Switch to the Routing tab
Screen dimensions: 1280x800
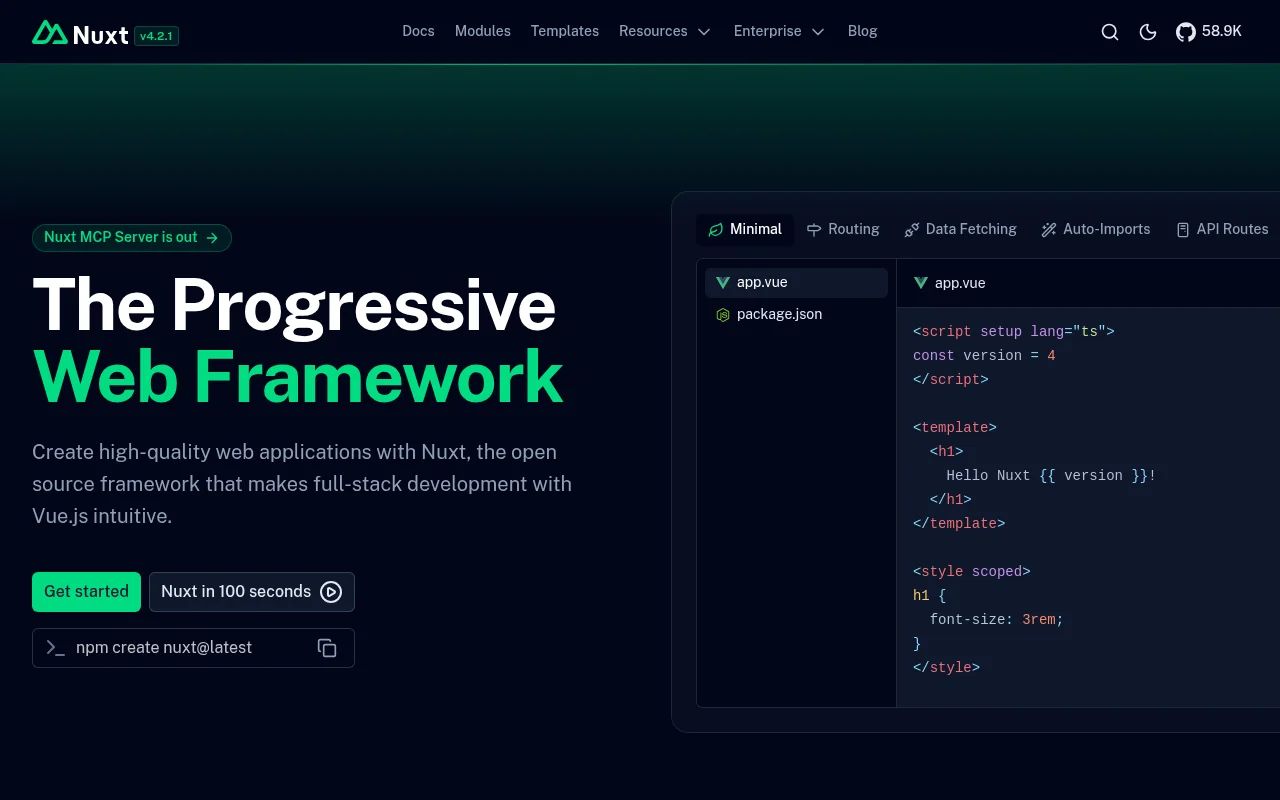843,229
